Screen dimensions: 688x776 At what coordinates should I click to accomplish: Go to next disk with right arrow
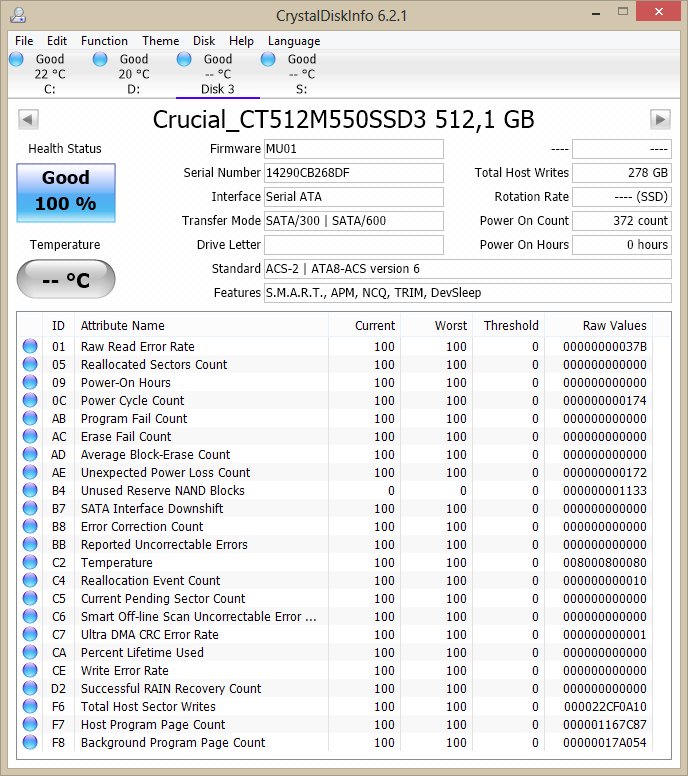[x=660, y=120]
